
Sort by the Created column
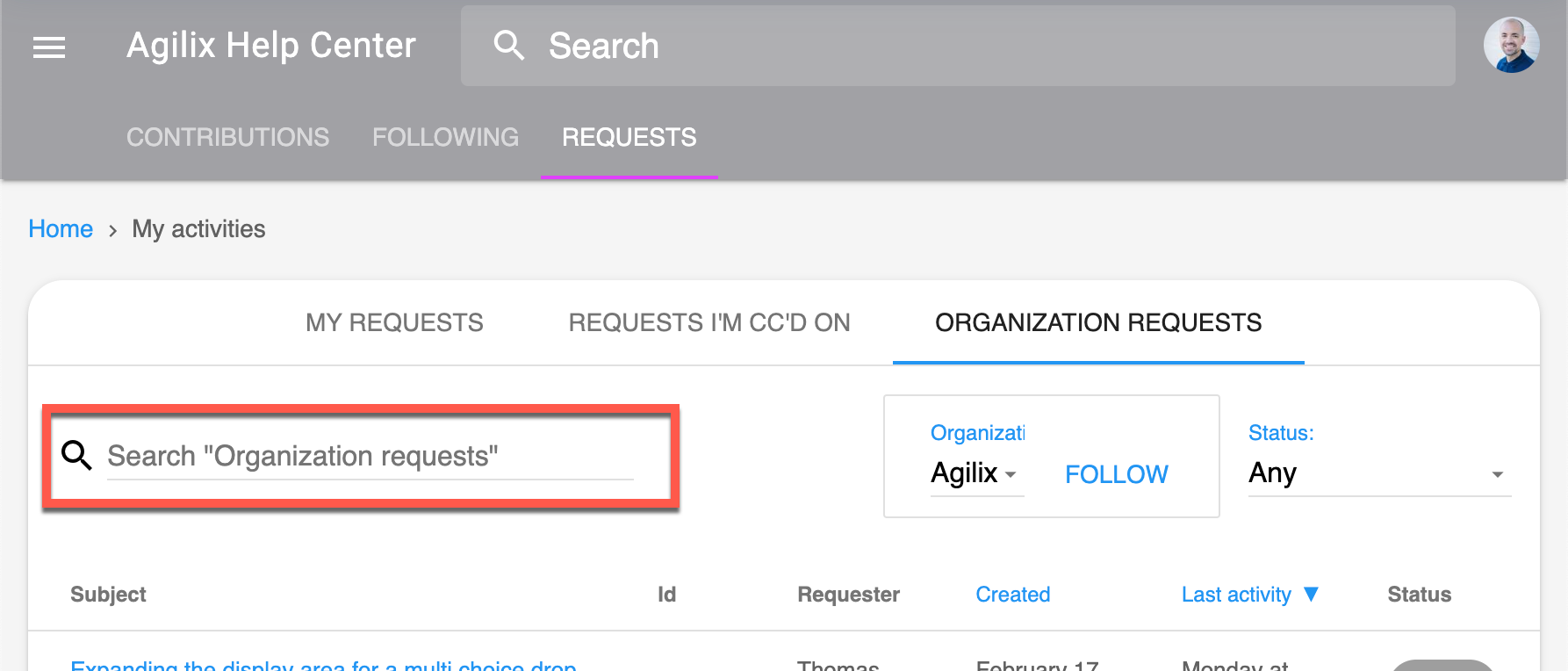[1013, 595]
